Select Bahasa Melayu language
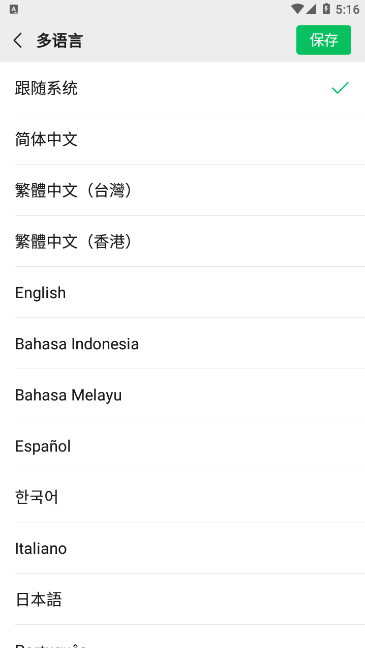This screenshot has width=365, height=648. pyautogui.click(x=182, y=395)
